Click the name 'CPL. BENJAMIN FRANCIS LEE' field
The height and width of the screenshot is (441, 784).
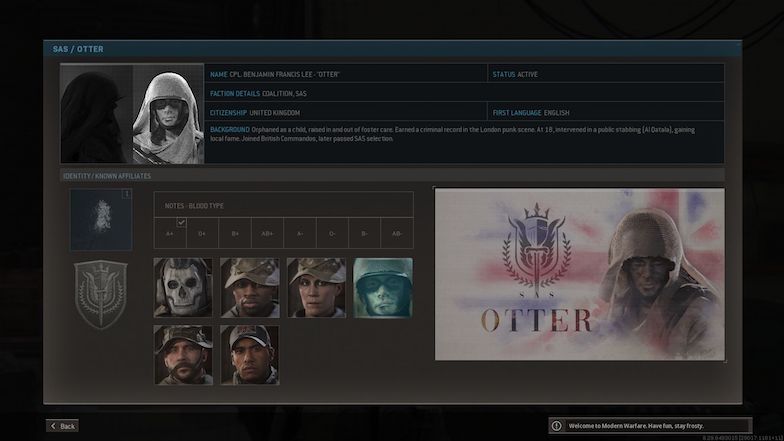pyautogui.click(x=346, y=74)
